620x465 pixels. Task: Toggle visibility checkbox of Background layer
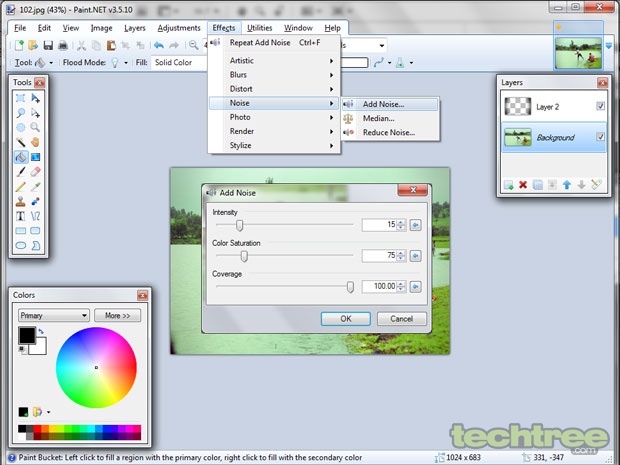coord(600,137)
